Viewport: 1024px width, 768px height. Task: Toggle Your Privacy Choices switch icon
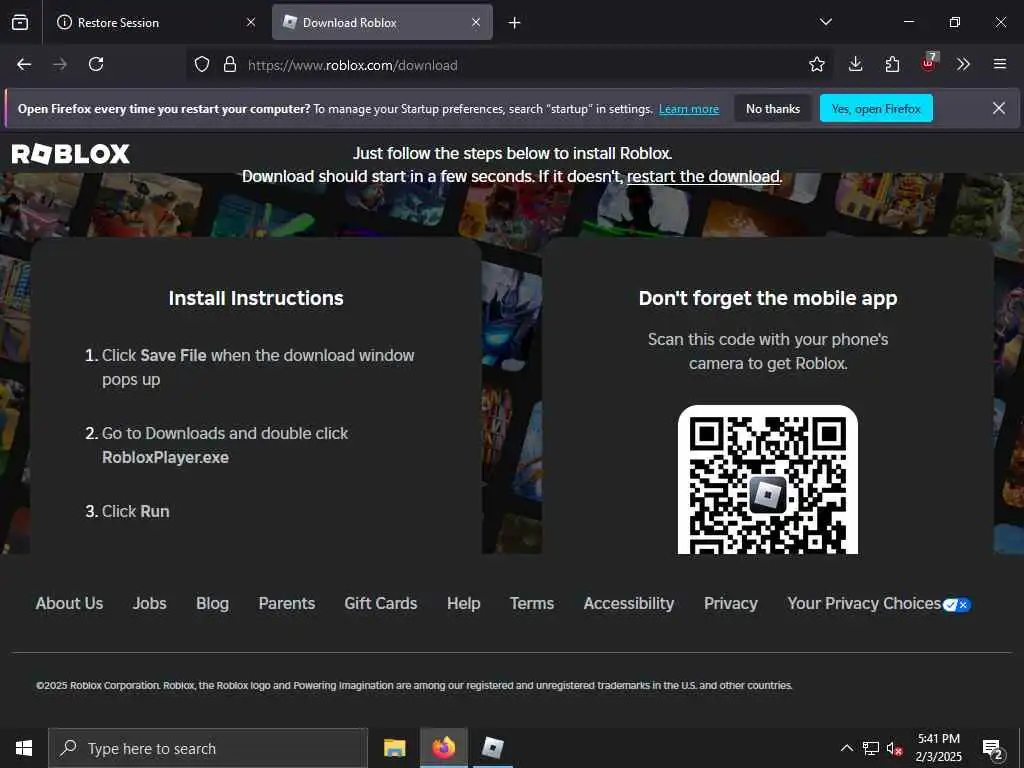pyautogui.click(x=957, y=605)
